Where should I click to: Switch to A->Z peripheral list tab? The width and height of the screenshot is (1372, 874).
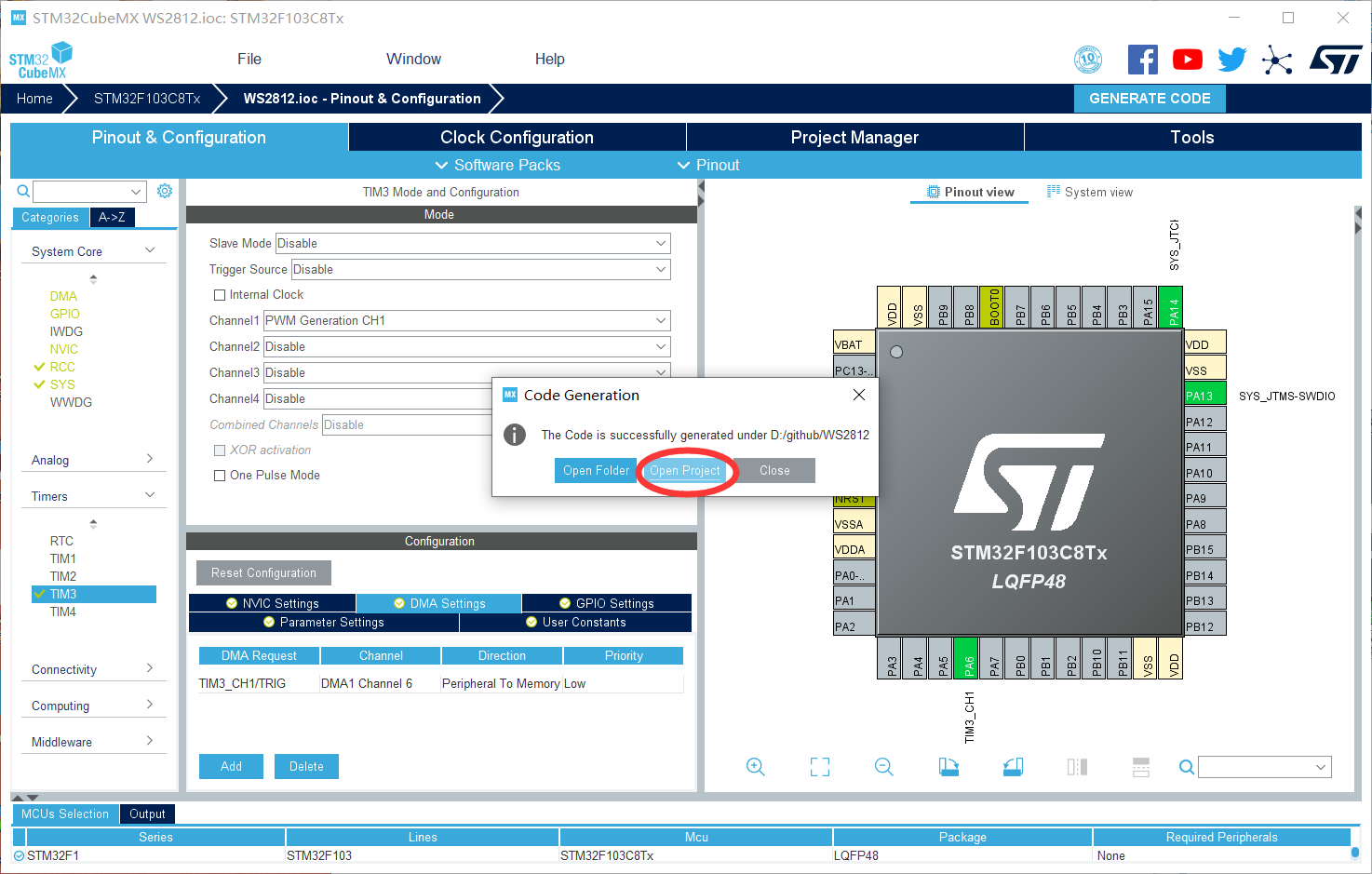pos(113,217)
